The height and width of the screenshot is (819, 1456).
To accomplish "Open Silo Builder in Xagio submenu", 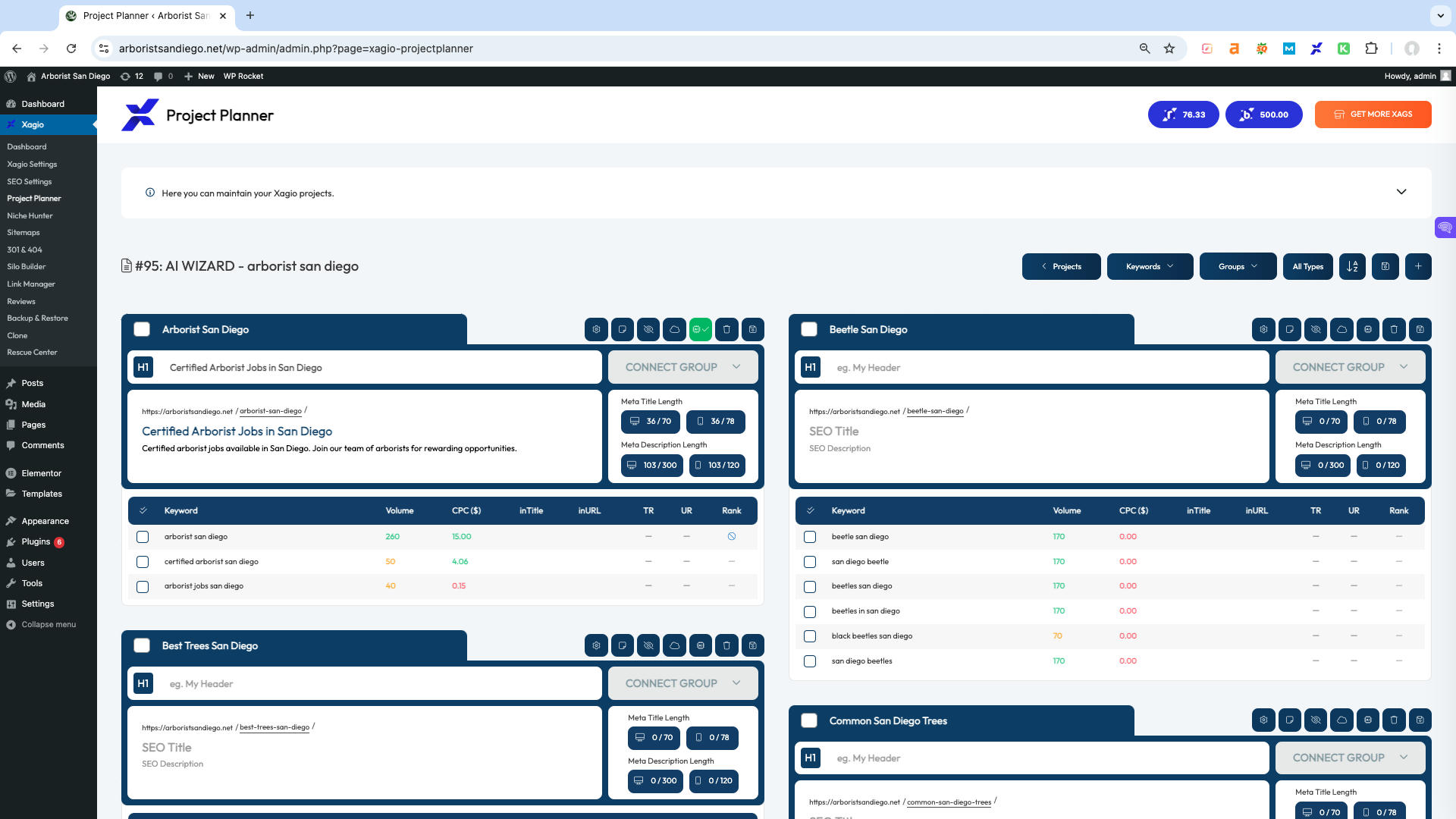I will pos(27,266).
